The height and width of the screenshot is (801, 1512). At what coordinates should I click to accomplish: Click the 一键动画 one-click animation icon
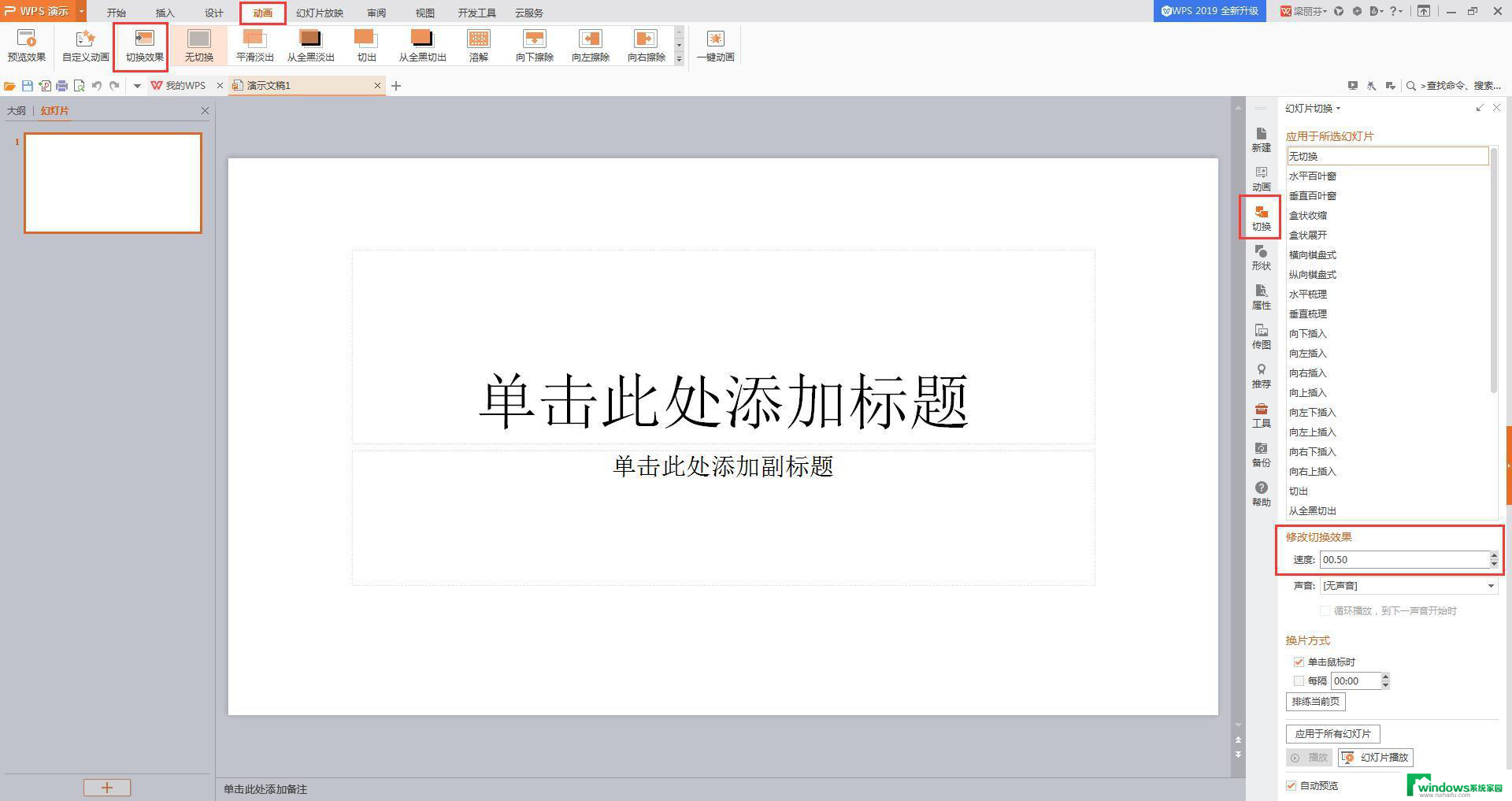coord(715,46)
